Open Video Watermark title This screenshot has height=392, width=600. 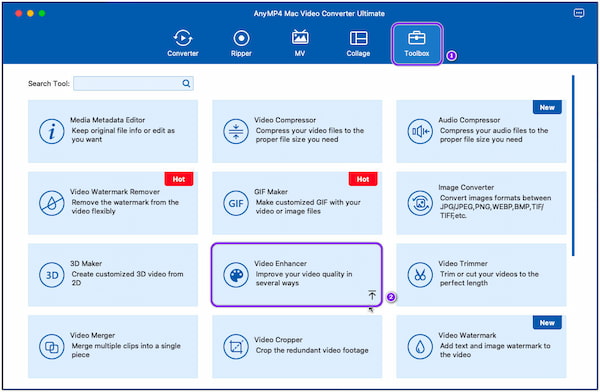pos(467,335)
